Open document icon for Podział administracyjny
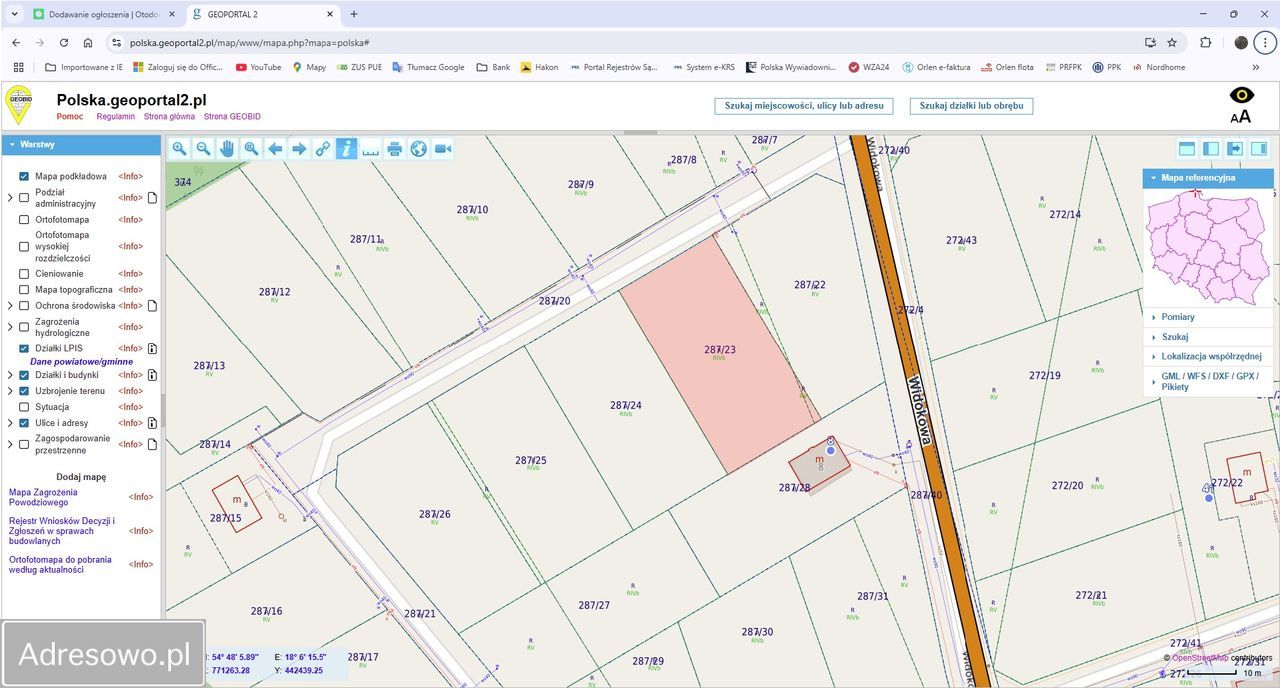The height and width of the screenshot is (688, 1280). coord(153,198)
